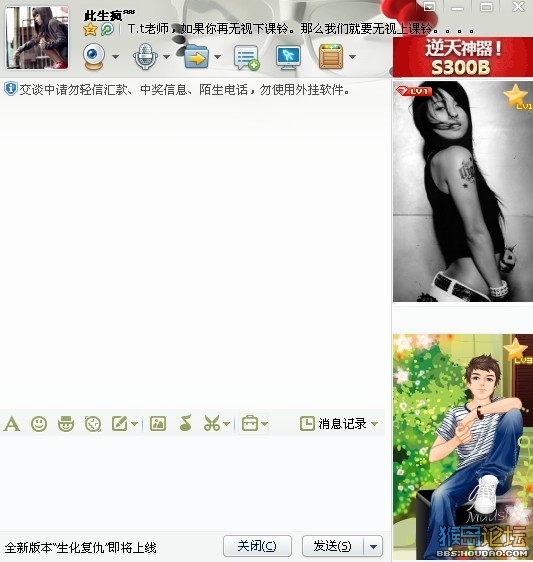Open the 全新版本生化复仇即将上线 link
This screenshot has width=533, height=562.
[x=81, y=548]
